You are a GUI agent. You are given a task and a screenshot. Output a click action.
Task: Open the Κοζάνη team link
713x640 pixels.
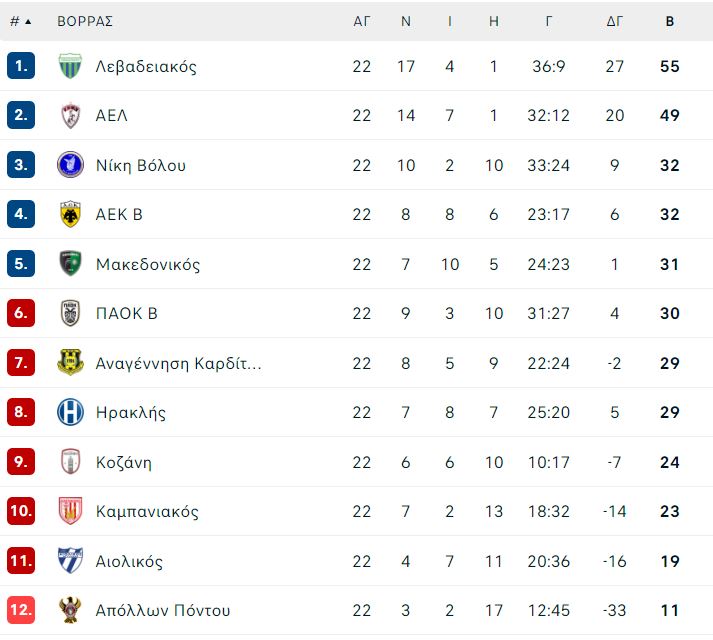coord(124,462)
